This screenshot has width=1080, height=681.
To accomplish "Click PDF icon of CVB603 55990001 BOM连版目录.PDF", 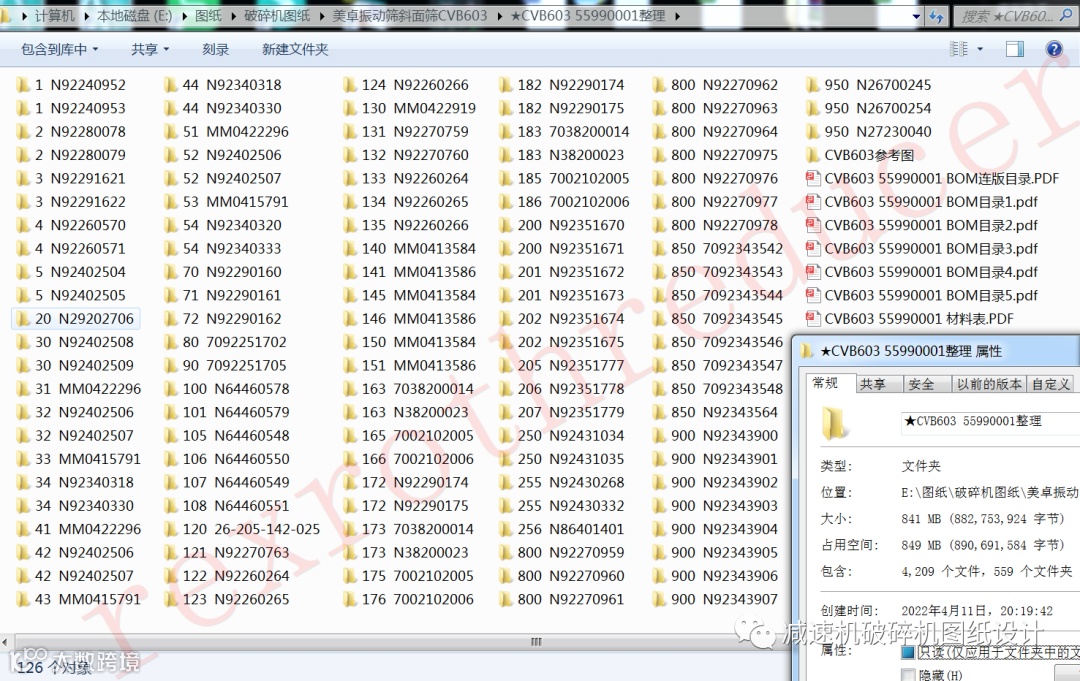I will 813,178.
